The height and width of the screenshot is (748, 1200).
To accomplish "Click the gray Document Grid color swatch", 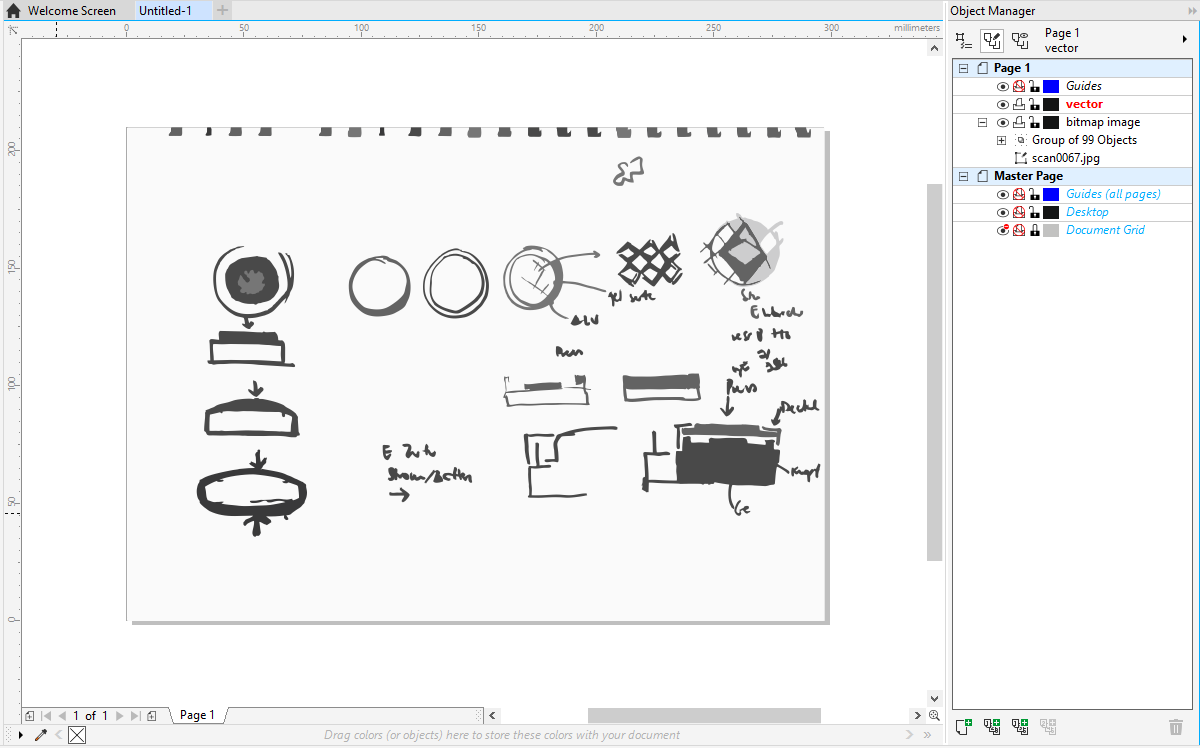I will click(x=1051, y=230).
